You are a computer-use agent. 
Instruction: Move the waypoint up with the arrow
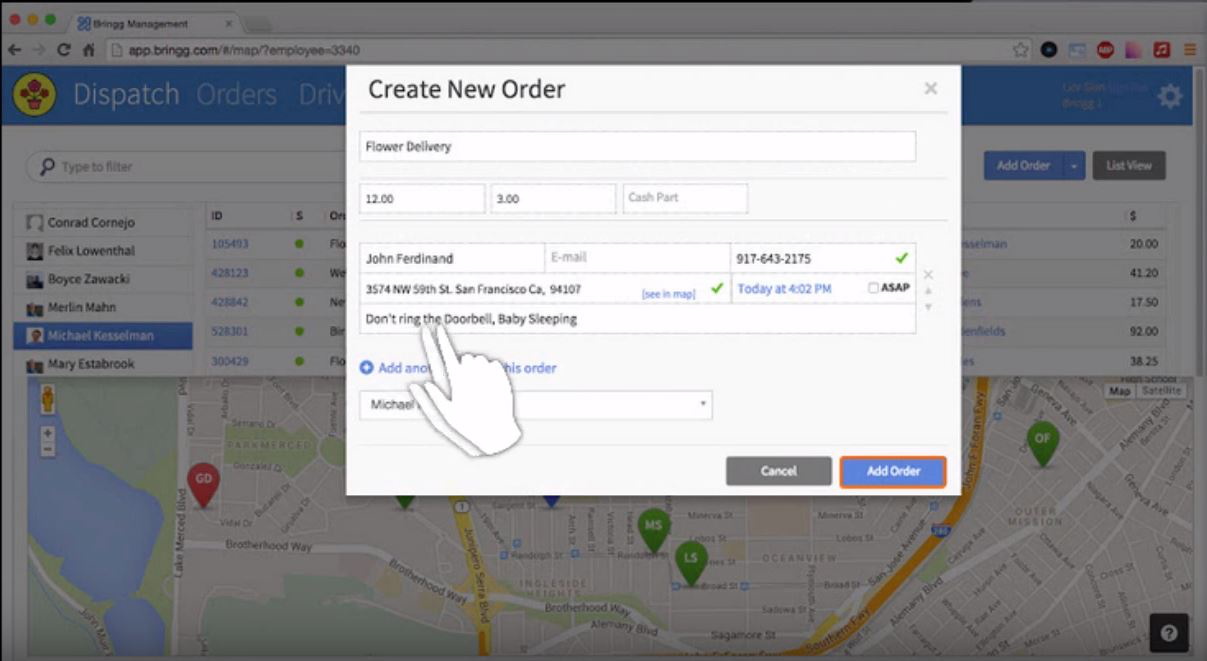pos(928,291)
